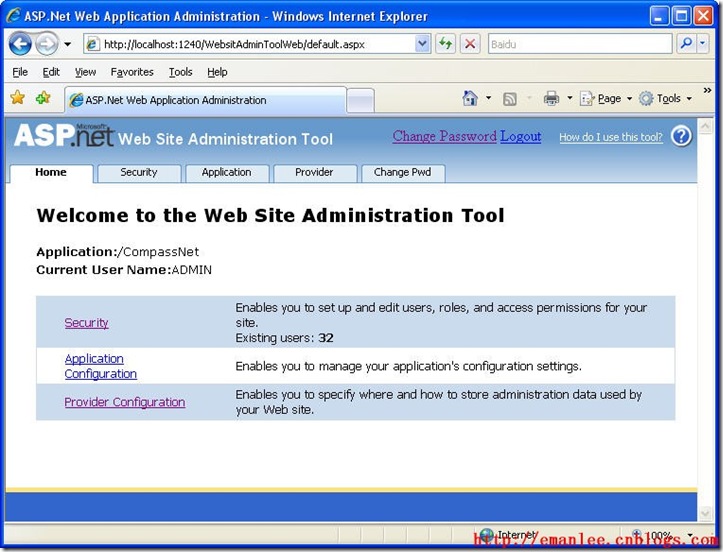The image size is (723, 552).
Task: Click the Internet zone status icon
Action: tap(486, 535)
